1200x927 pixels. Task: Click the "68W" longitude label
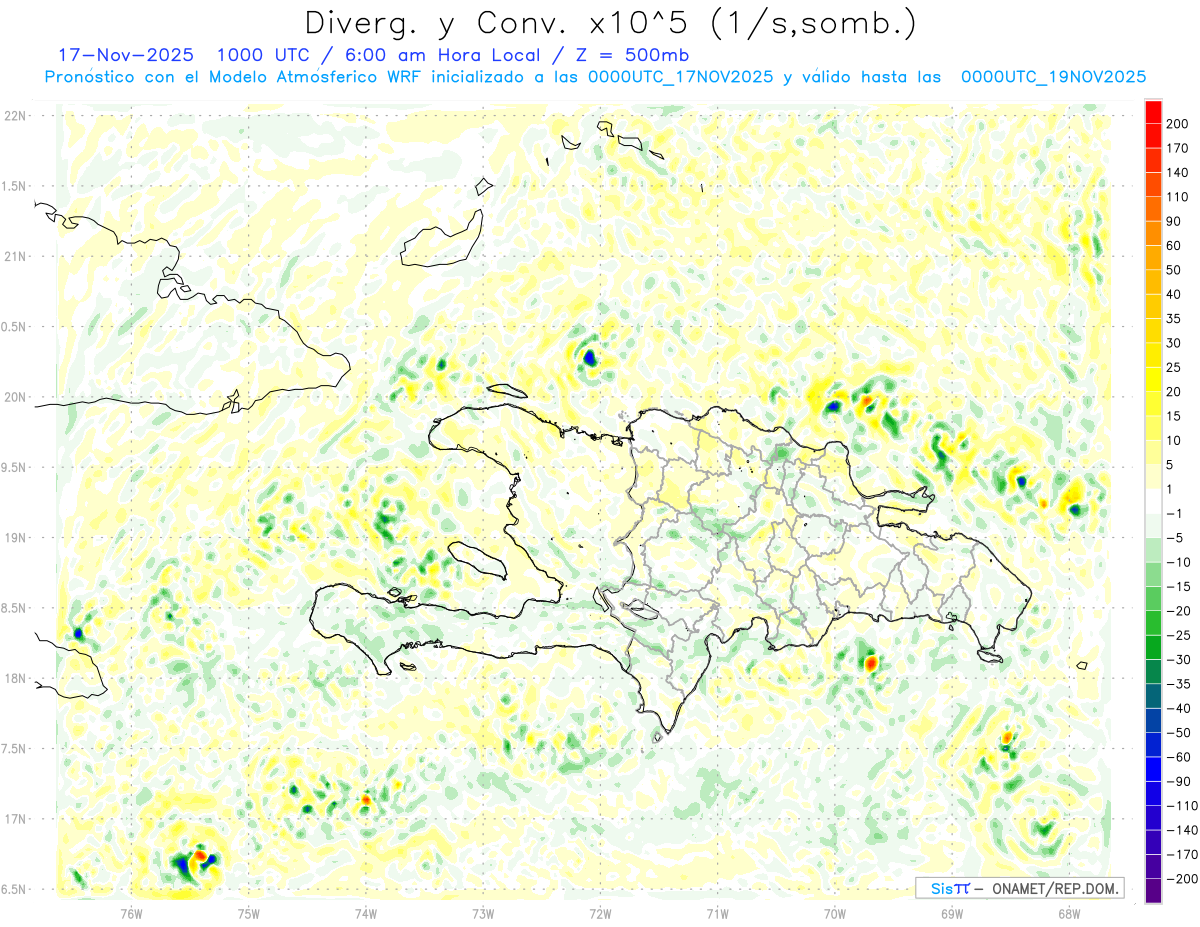click(1068, 912)
